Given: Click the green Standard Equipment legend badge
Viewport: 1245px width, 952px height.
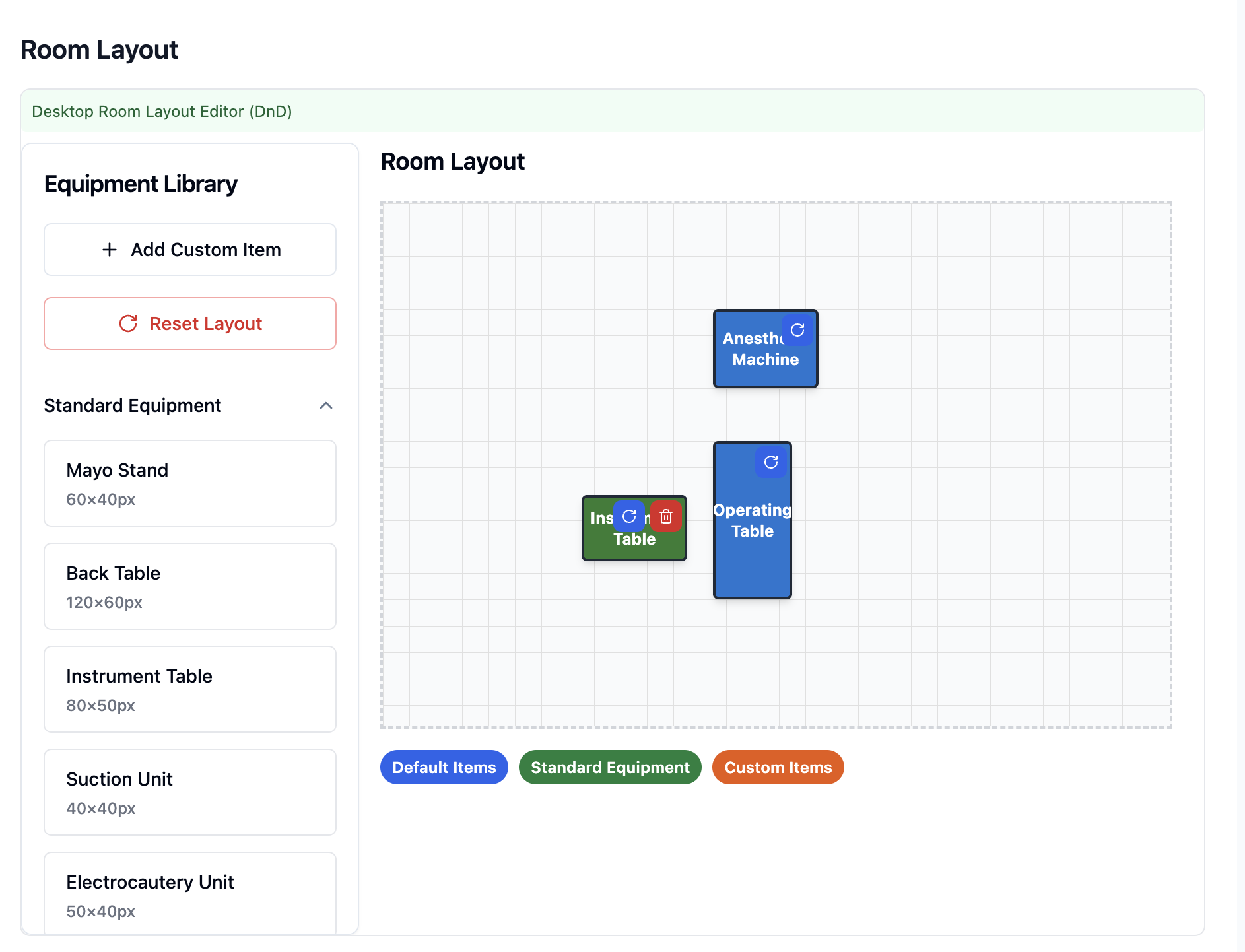Looking at the screenshot, I should (610, 767).
